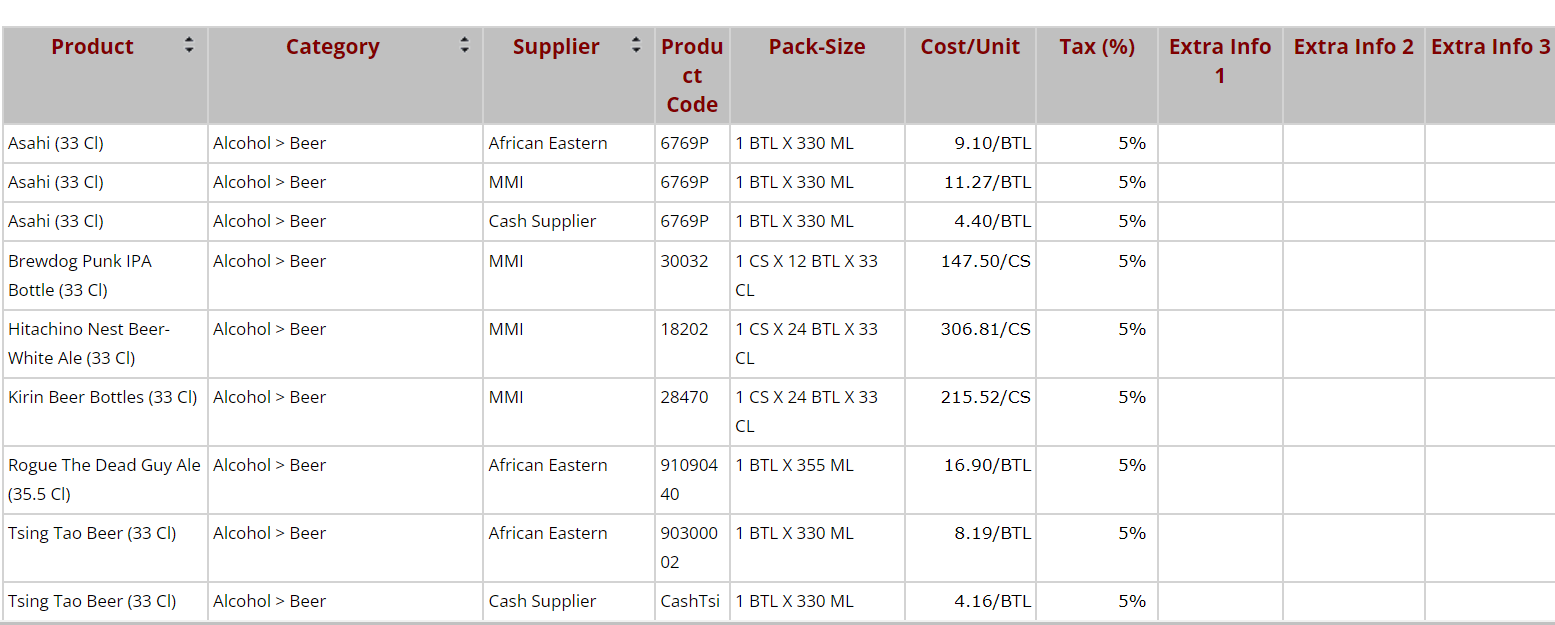This screenshot has width=1555, height=625.
Task: Select the Hitachino Nest Beer-White Ale product cell
Action: tap(89, 343)
